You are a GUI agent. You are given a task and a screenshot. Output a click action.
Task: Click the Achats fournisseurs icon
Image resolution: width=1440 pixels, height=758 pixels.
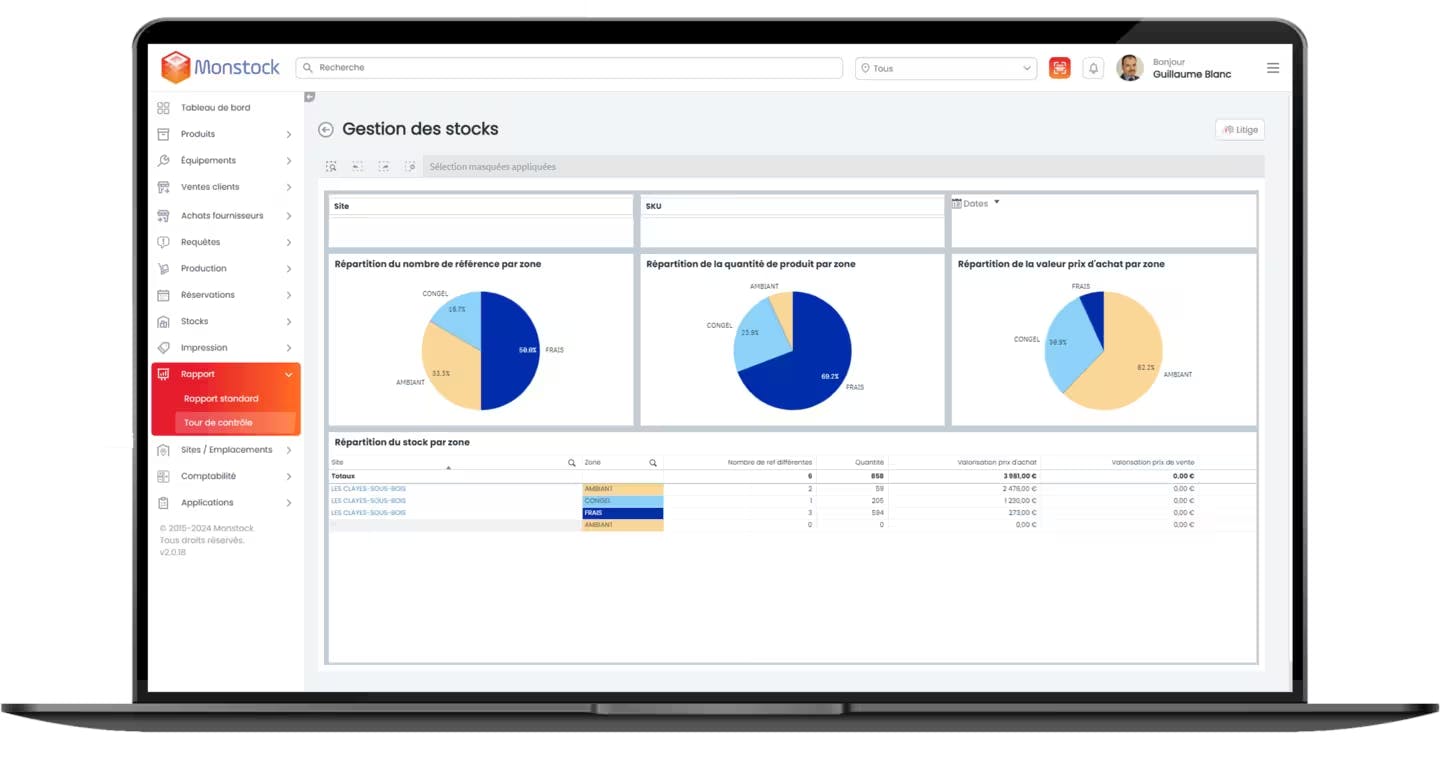pos(164,216)
